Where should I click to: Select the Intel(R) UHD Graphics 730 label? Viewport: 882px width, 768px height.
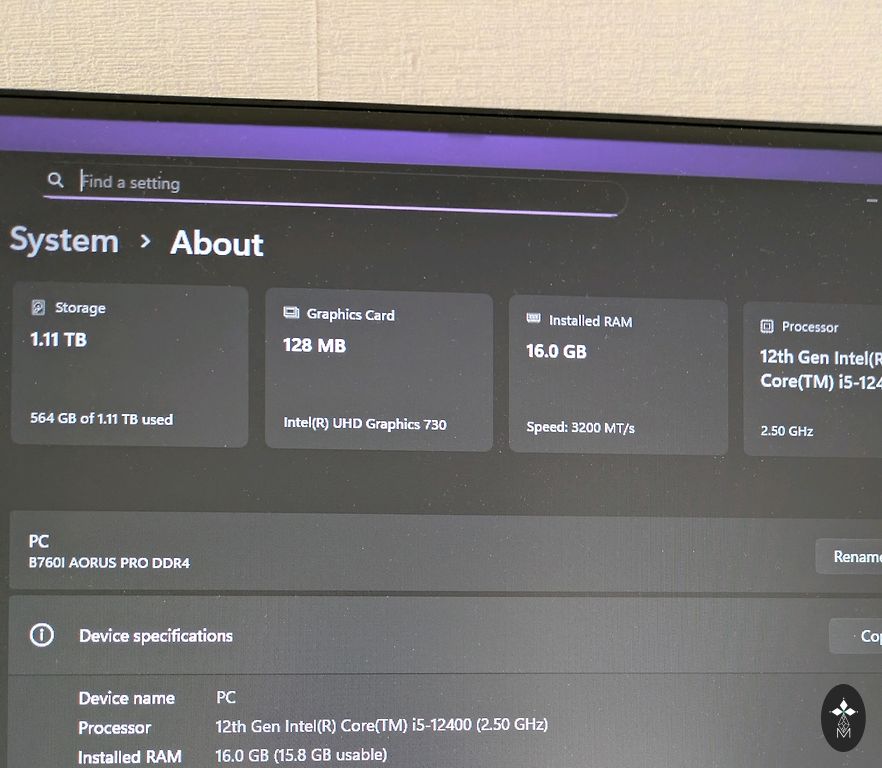(365, 424)
